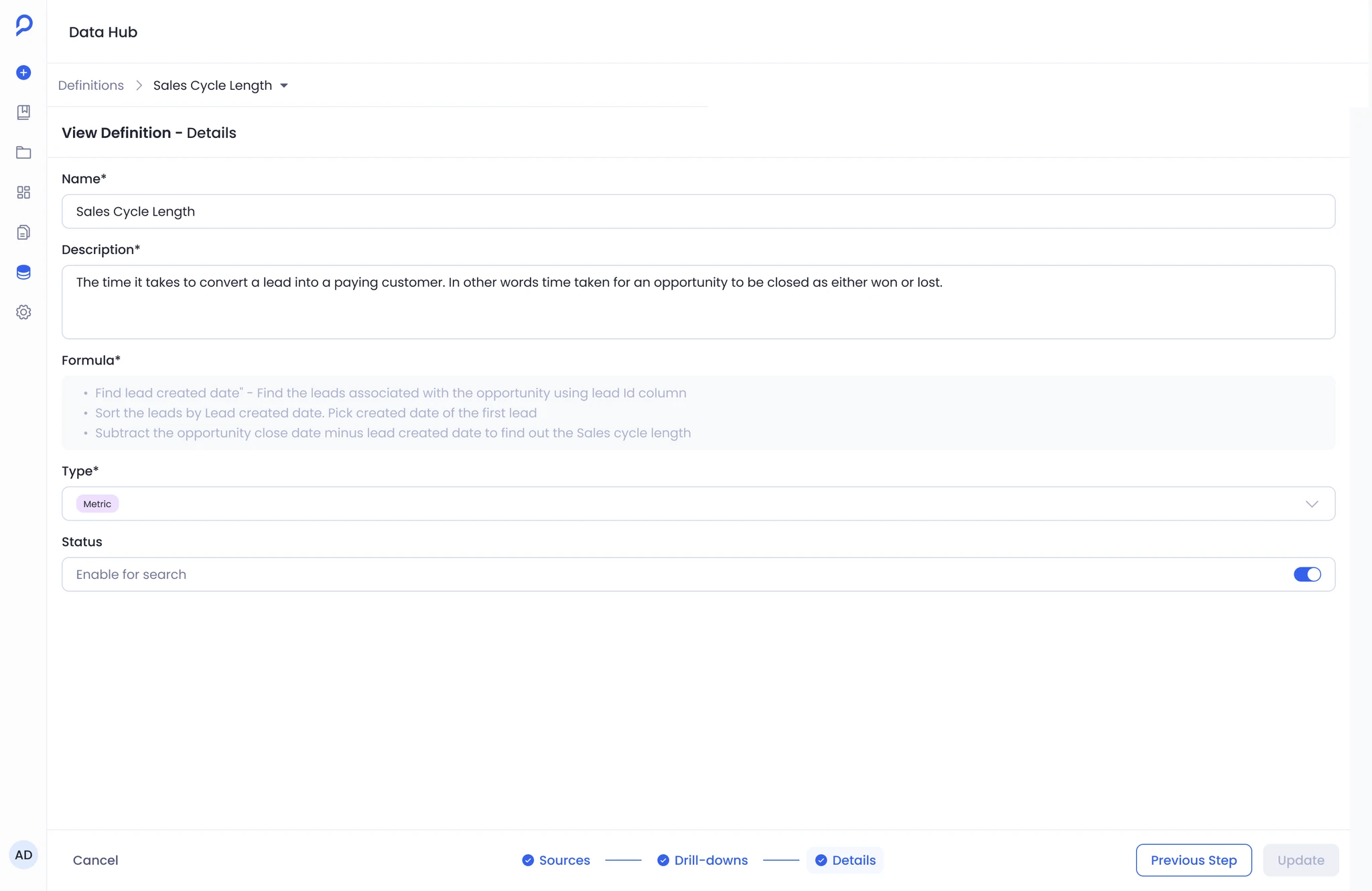
Task: Open the bookmark icon in the sidebar
Action: (23, 112)
